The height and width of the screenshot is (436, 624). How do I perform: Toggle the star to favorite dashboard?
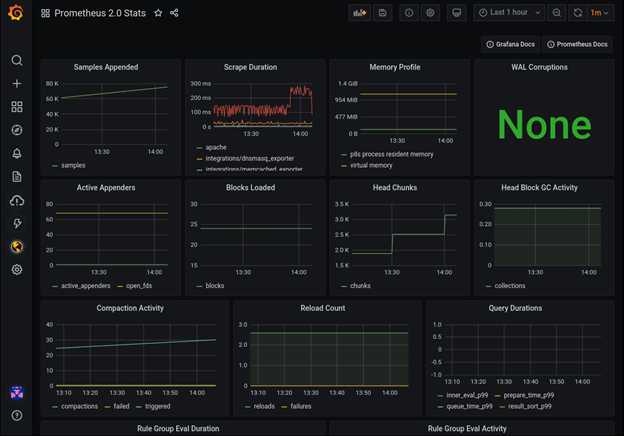[158, 13]
